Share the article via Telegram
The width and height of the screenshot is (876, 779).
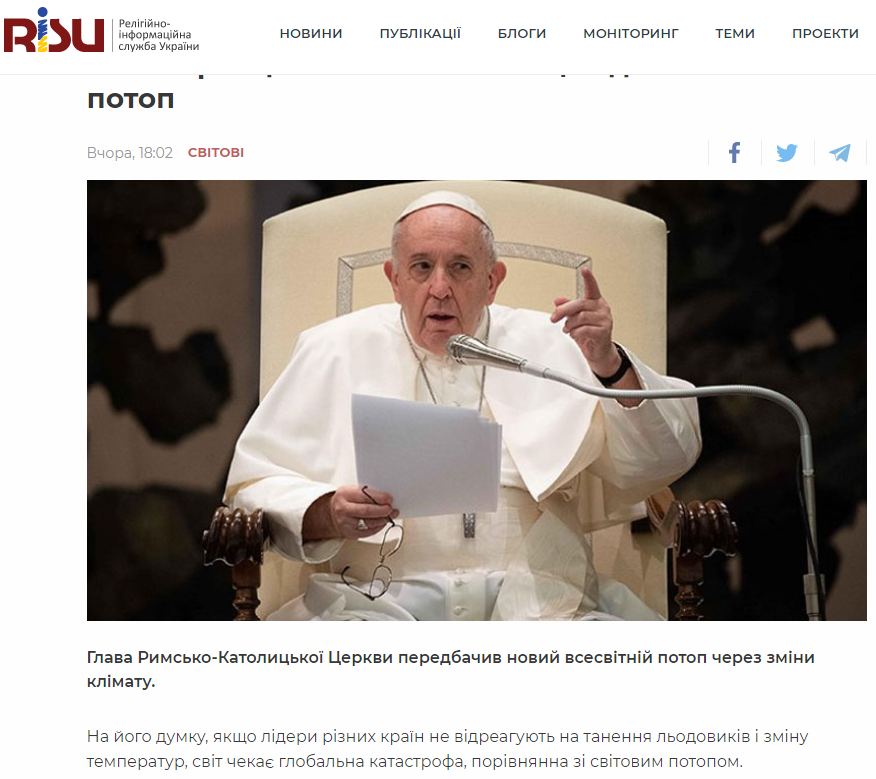pos(839,153)
